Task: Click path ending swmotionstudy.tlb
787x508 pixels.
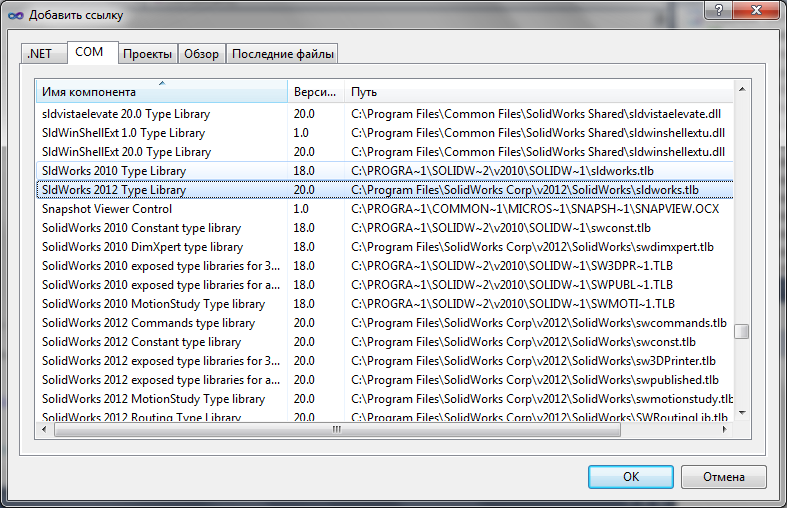Action: [542, 399]
